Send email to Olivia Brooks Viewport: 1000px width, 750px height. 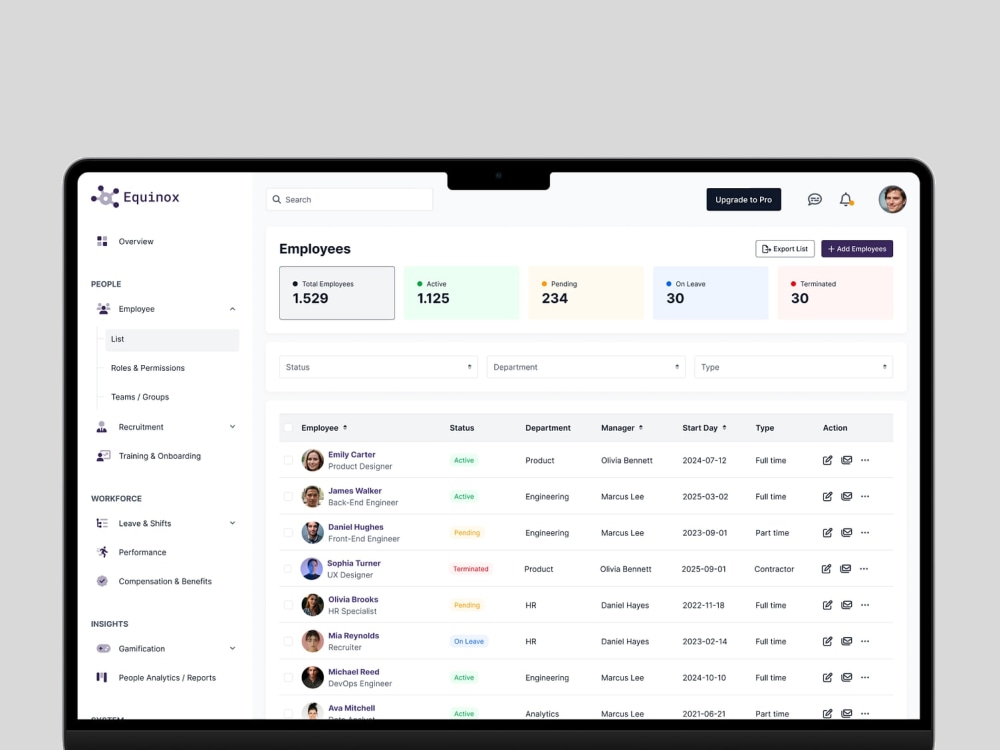[846, 605]
